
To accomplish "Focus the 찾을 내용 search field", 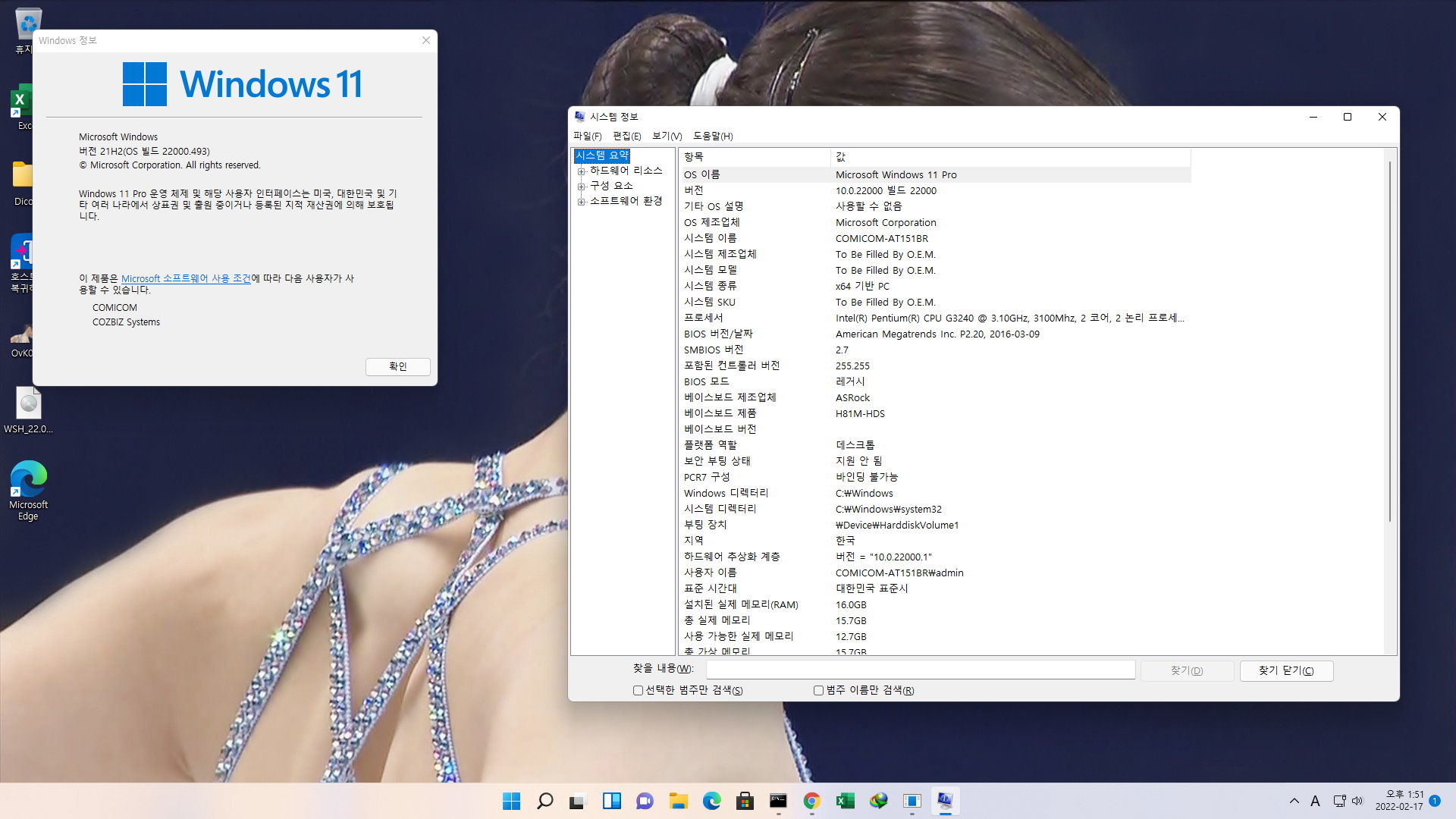I will point(921,670).
